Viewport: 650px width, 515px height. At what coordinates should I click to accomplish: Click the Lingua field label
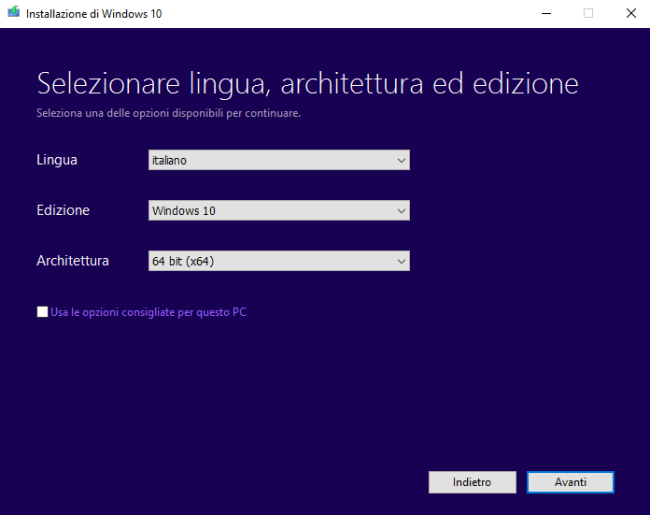pyautogui.click(x=57, y=160)
